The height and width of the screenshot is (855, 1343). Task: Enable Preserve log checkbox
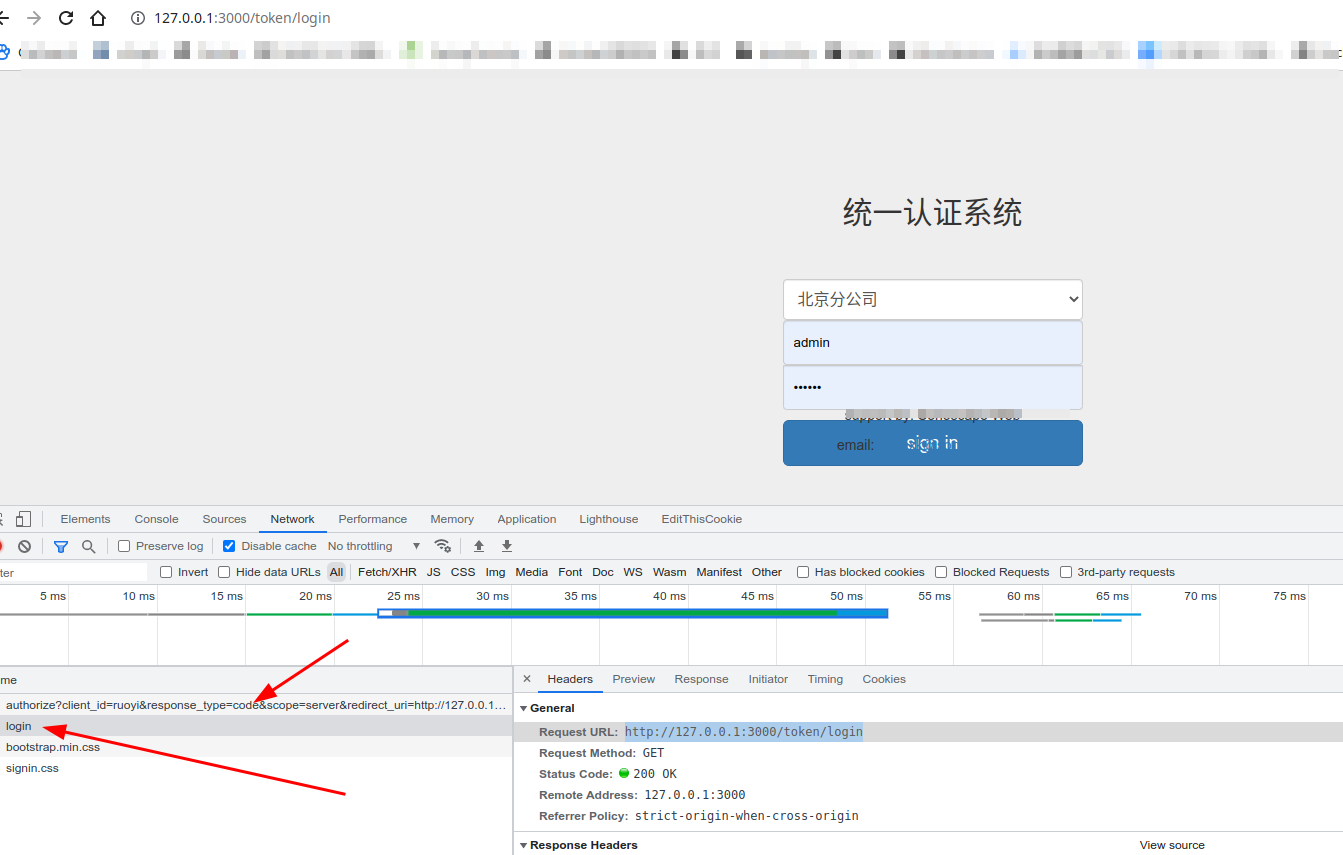pos(124,546)
